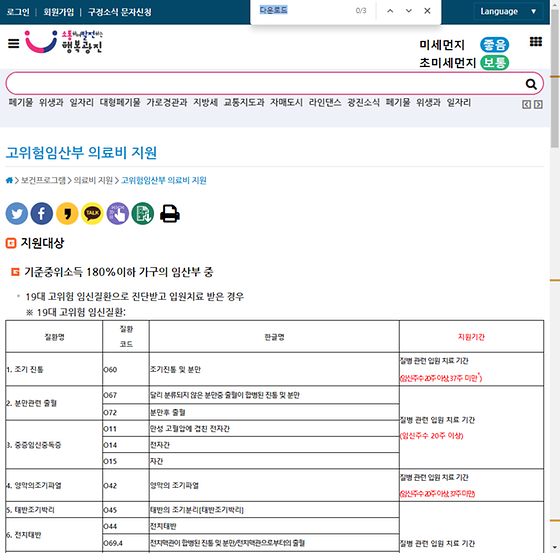Viewport: 560px width, 553px height.
Task: Select the 라인댄스 keyword
Action: (325, 103)
